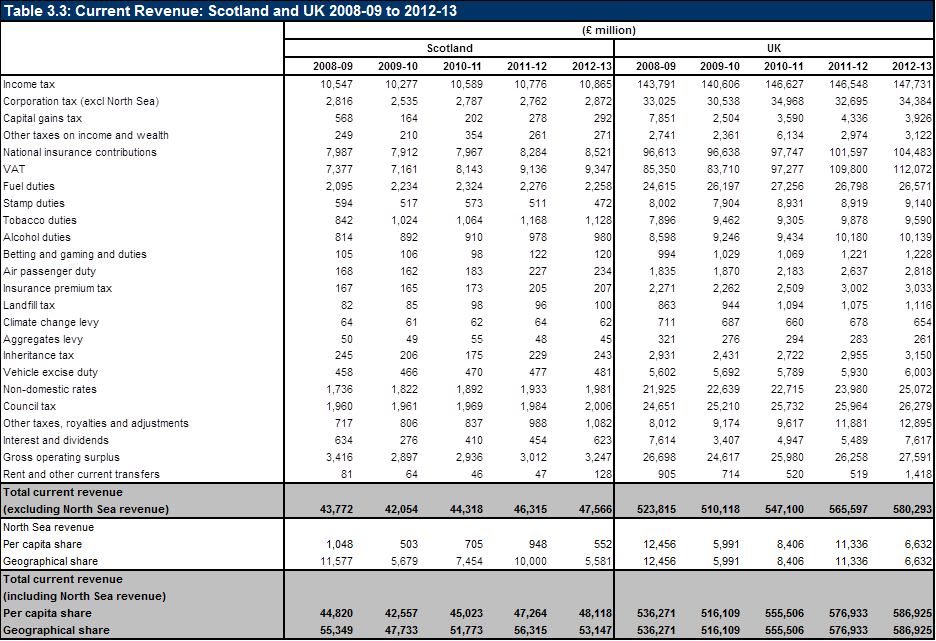Click Air passenger duty row label

point(49,272)
